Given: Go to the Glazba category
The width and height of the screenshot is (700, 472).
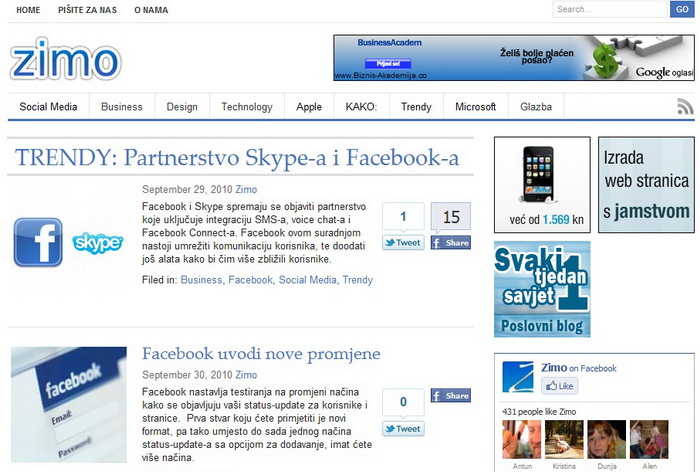Looking at the screenshot, I should click(x=536, y=107).
